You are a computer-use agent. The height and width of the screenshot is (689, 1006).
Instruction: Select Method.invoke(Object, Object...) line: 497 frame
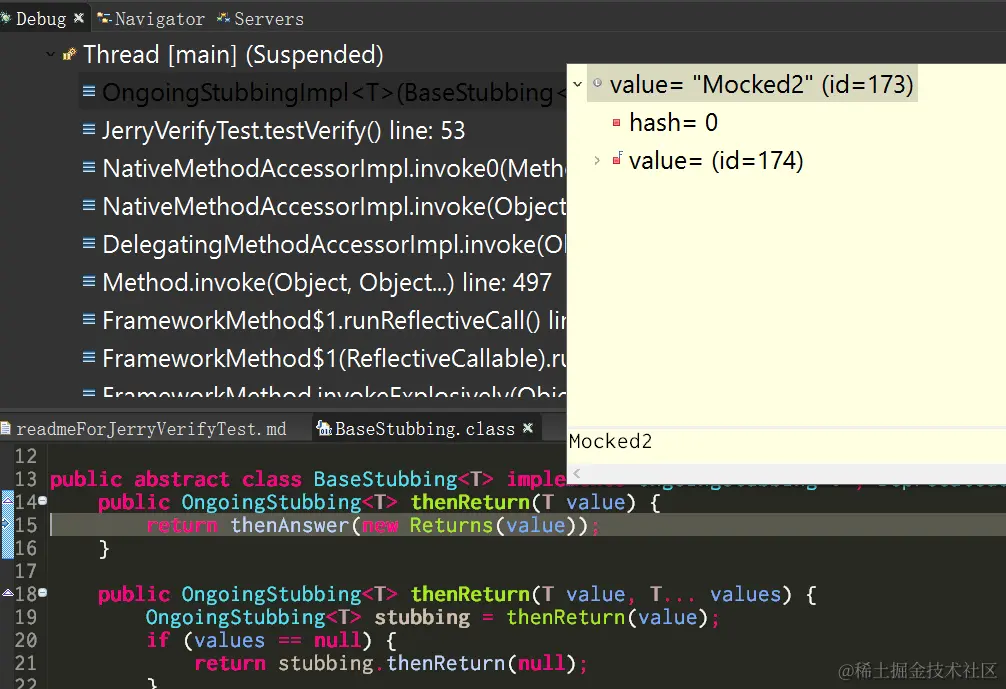[x=327, y=282]
